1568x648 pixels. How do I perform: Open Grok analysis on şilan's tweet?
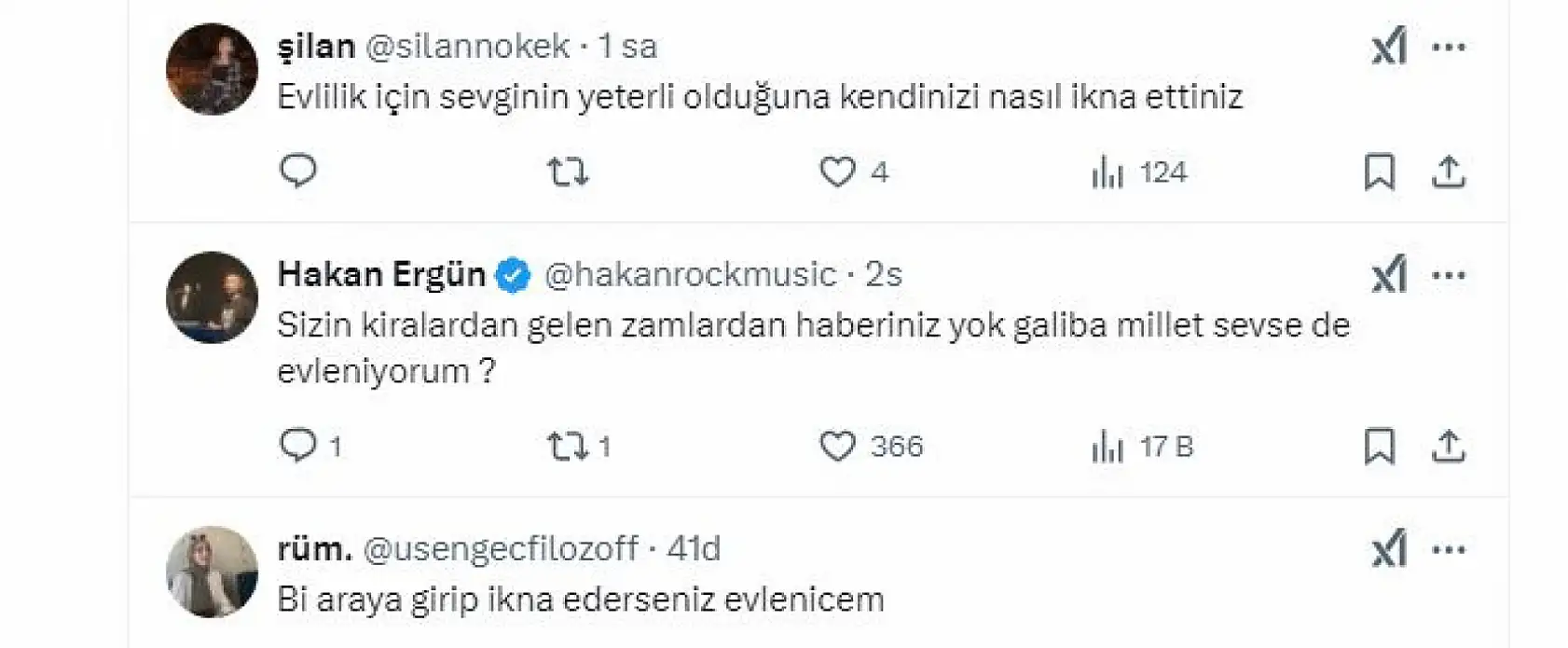1388,45
